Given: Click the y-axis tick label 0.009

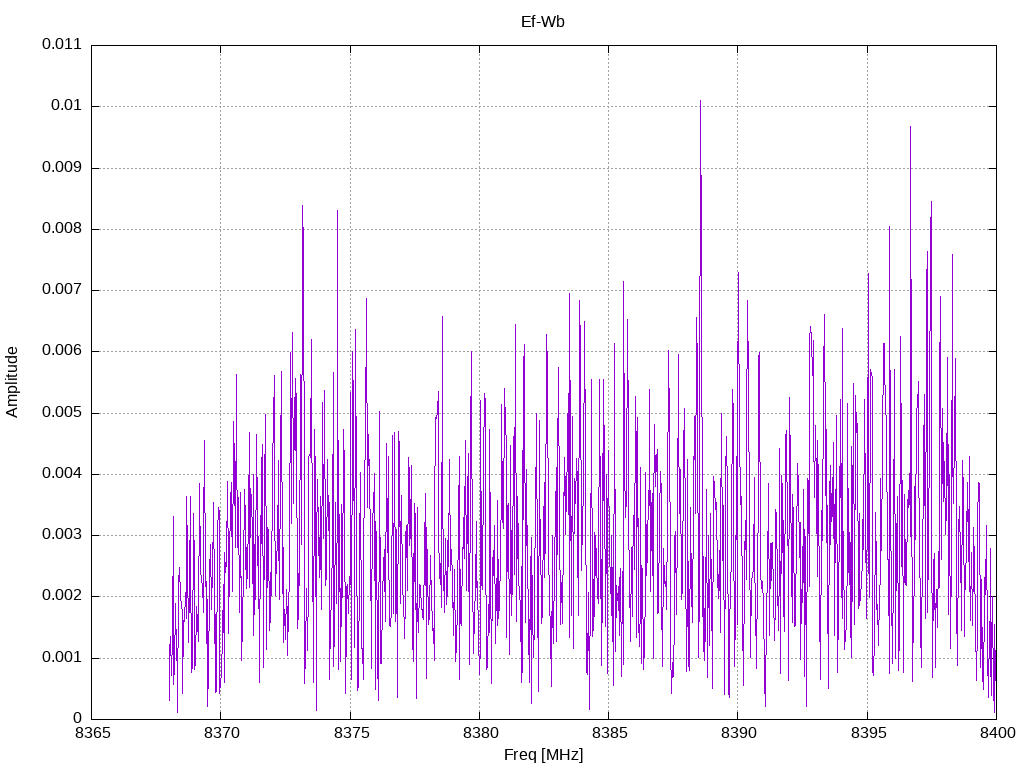Looking at the screenshot, I should pos(62,167).
